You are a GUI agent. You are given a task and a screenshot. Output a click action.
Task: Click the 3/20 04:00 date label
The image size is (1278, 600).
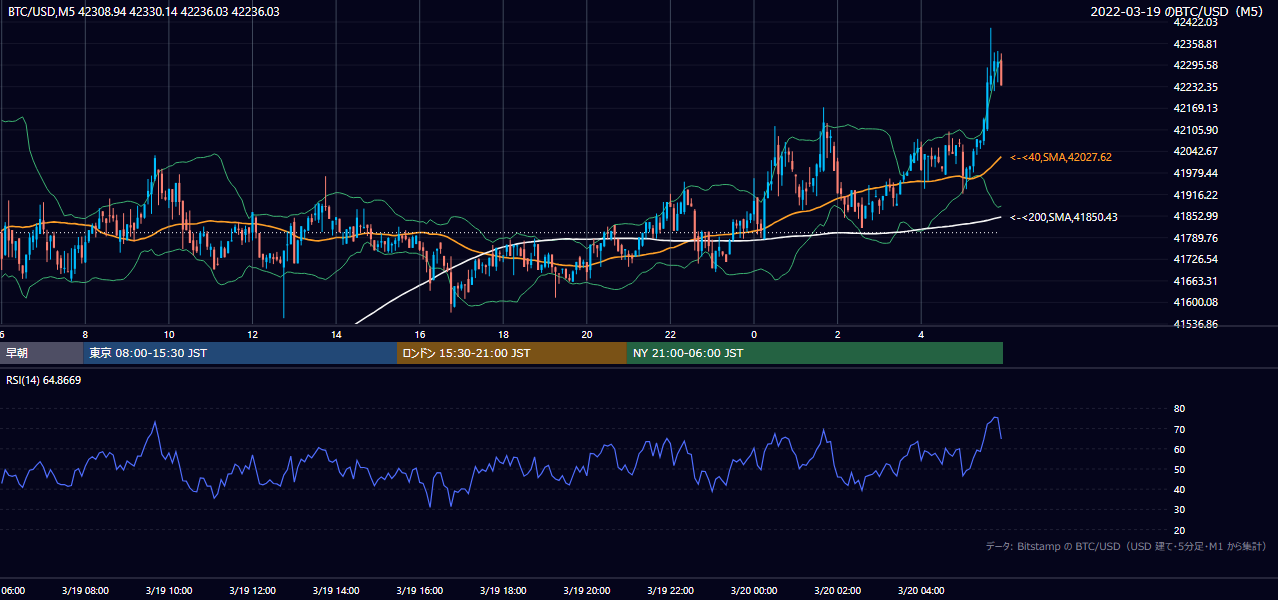[x=921, y=591]
